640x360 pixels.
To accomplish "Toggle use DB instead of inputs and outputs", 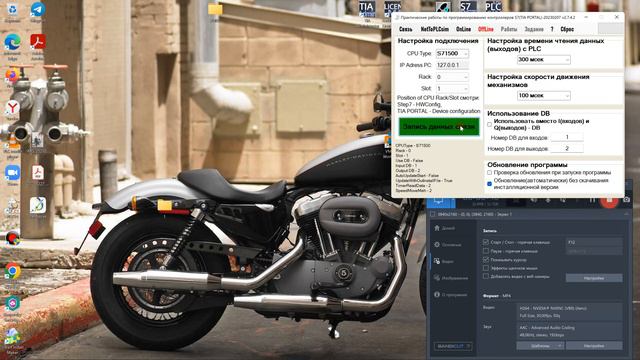I will (x=489, y=124).
